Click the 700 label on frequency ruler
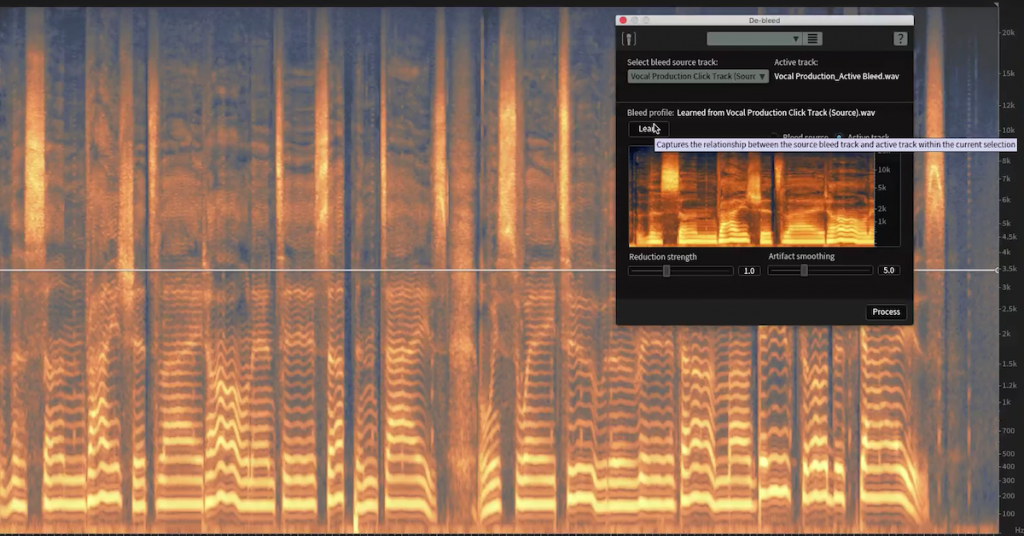The image size is (1024, 536). point(1009,431)
